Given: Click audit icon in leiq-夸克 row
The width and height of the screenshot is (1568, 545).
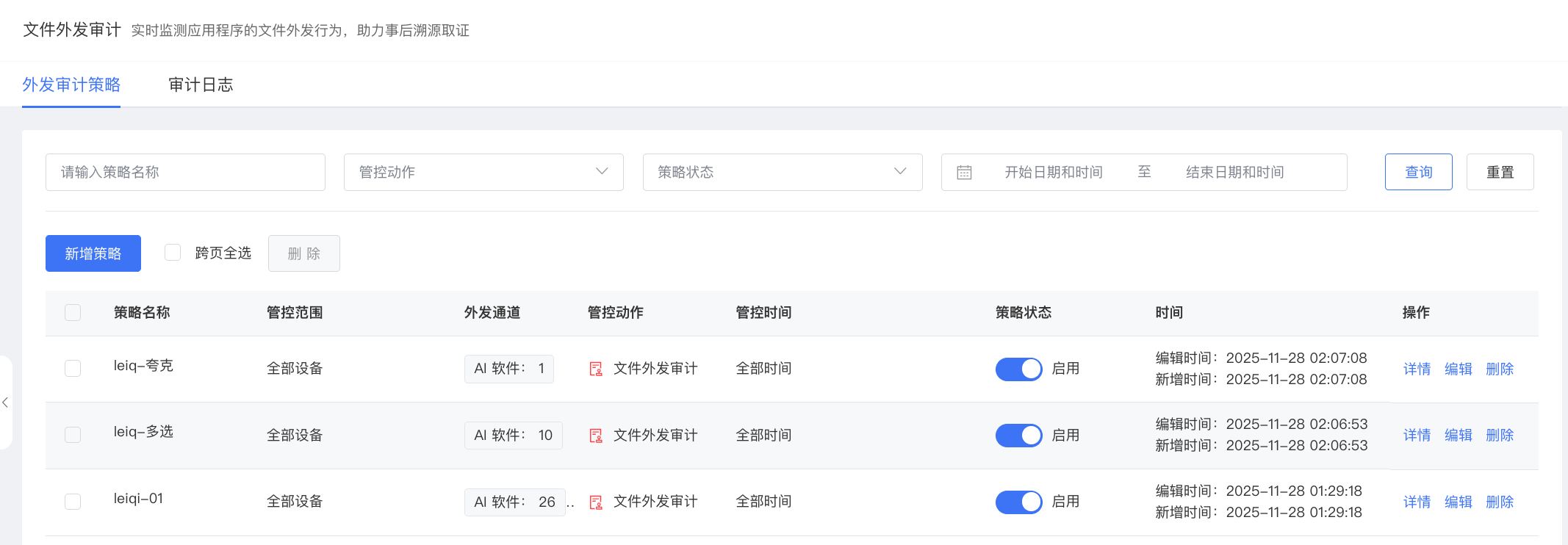Looking at the screenshot, I should tap(596, 369).
